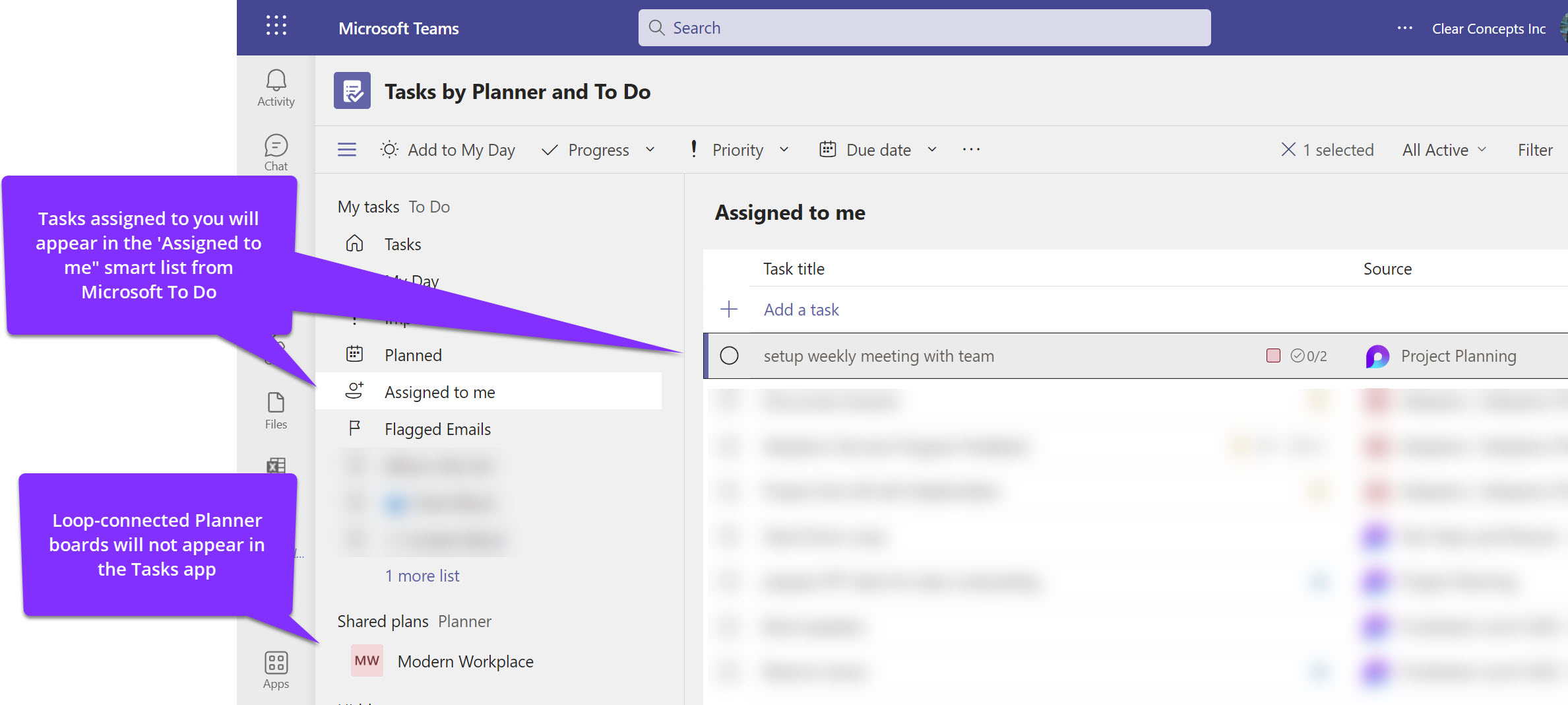Click the red category label on task

pyautogui.click(x=1273, y=356)
